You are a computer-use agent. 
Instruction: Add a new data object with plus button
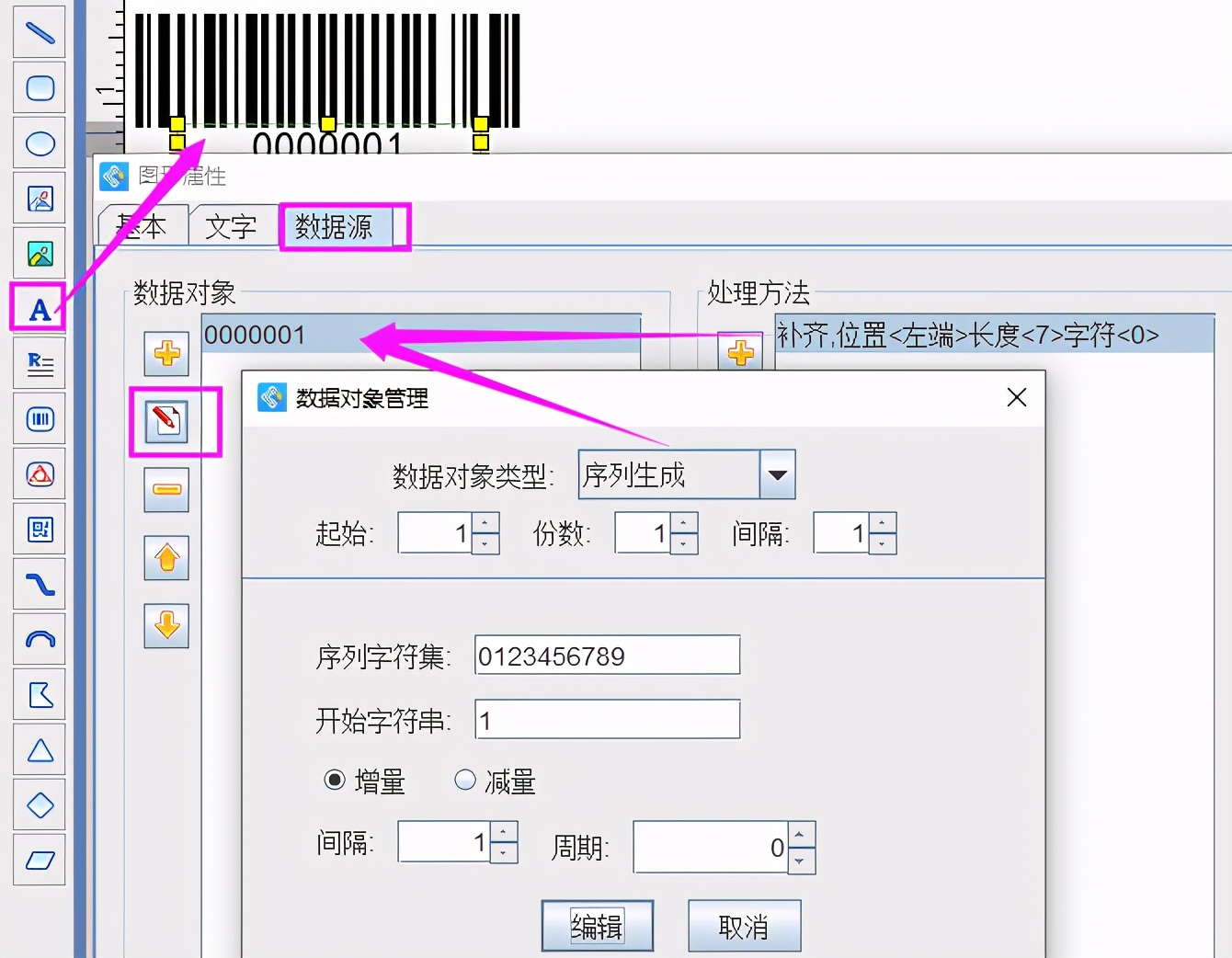point(166,354)
